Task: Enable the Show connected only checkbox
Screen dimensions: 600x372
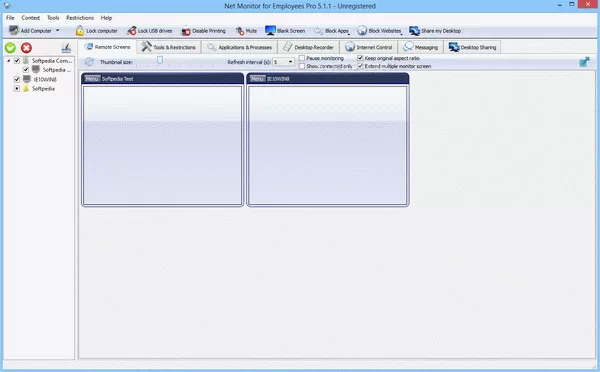Action: pos(302,66)
